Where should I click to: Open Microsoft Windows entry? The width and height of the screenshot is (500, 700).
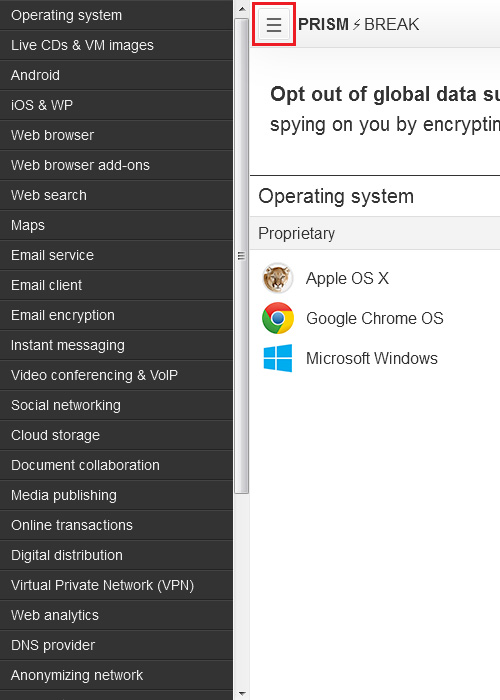click(x=372, y=358)
